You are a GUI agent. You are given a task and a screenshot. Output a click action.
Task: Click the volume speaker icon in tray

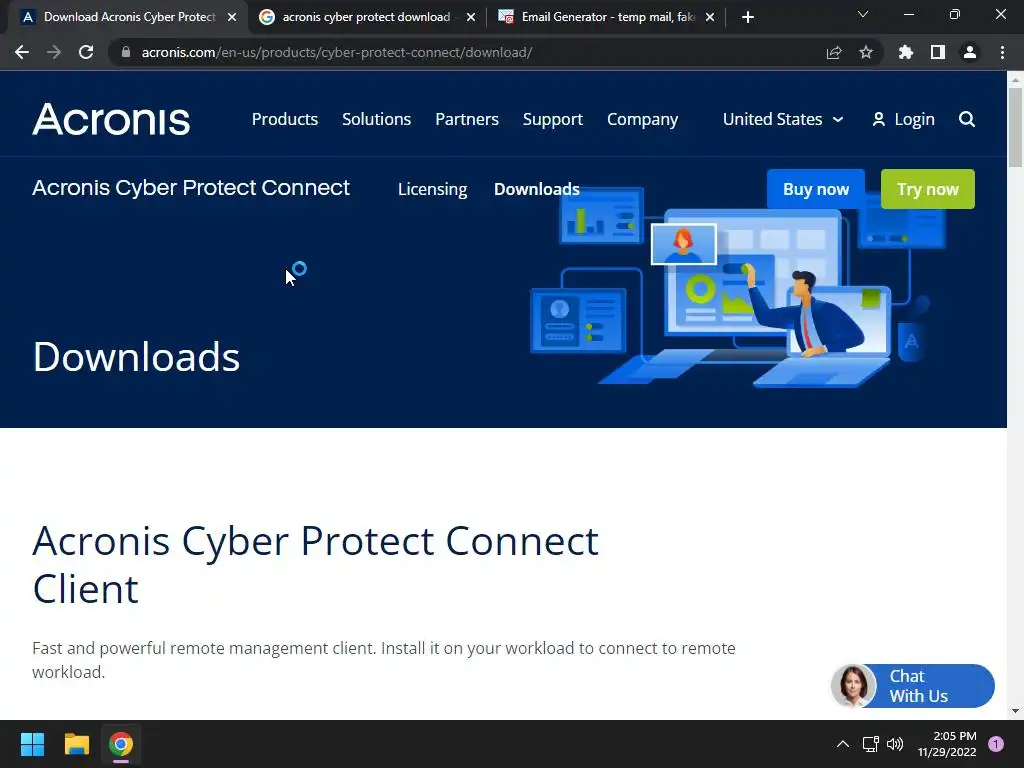tap(895, 744)
